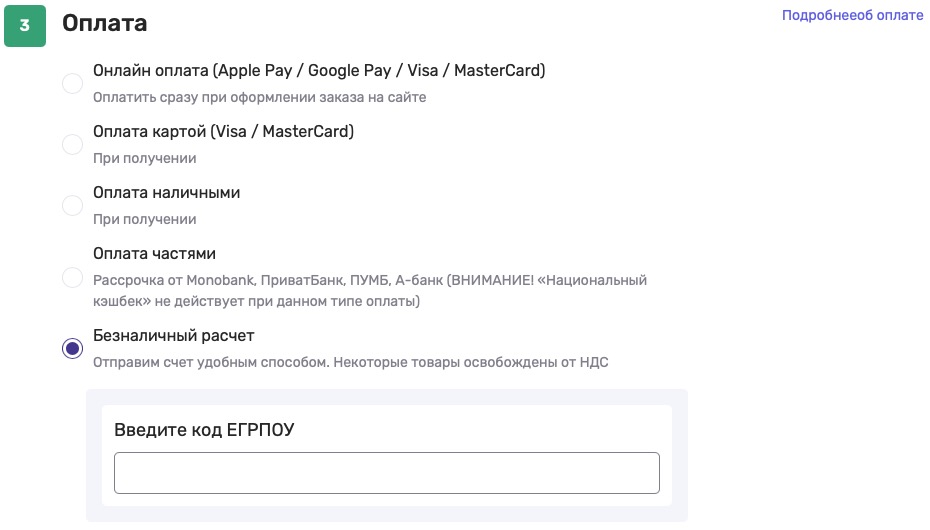The width and height of the screenshot is (930, 530).
Task: Click the selected Безналичный расчет radio button
Action: (x=72, y=348)
